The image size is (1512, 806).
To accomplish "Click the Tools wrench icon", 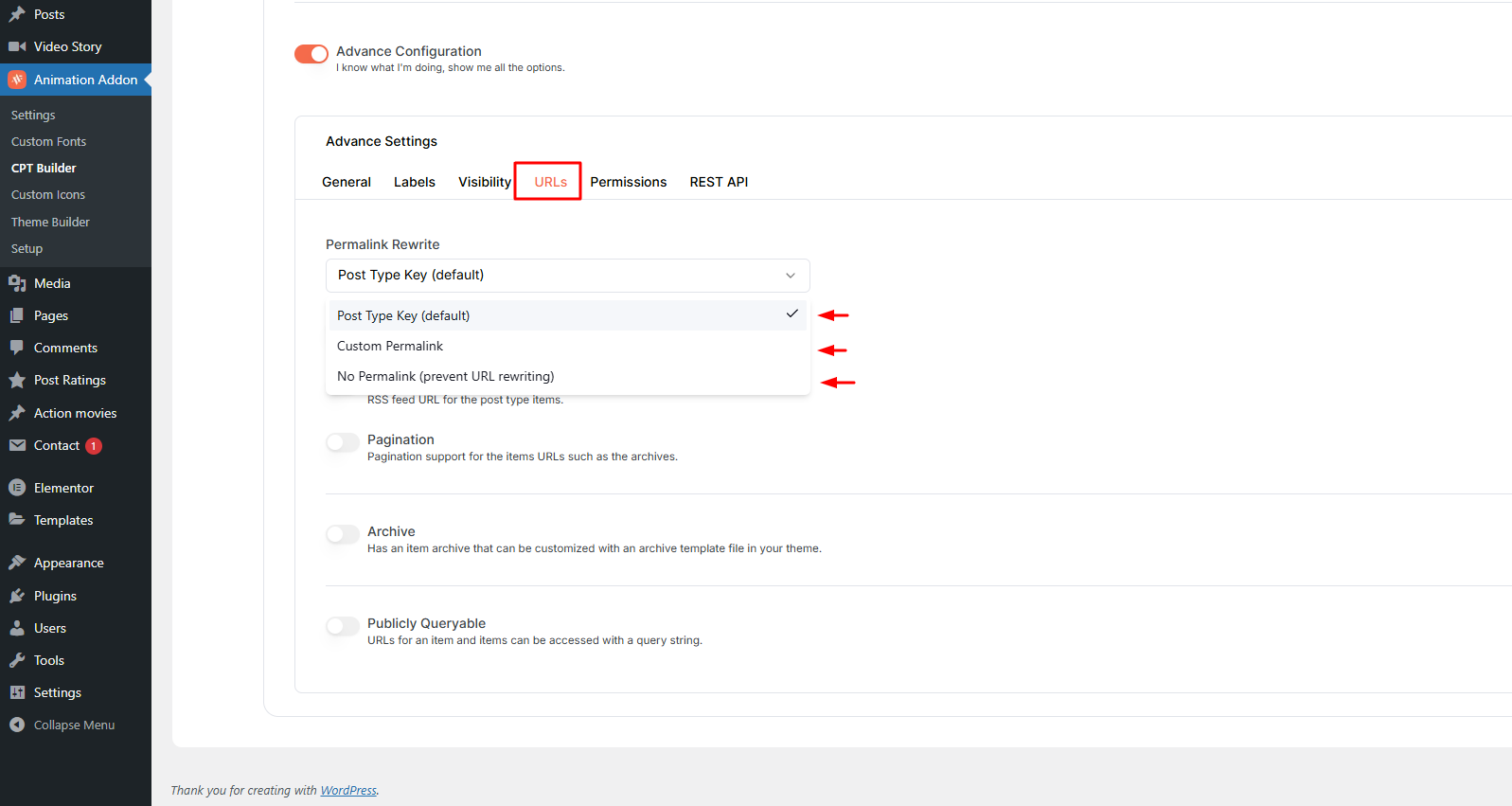I will [x=17, y=660].
